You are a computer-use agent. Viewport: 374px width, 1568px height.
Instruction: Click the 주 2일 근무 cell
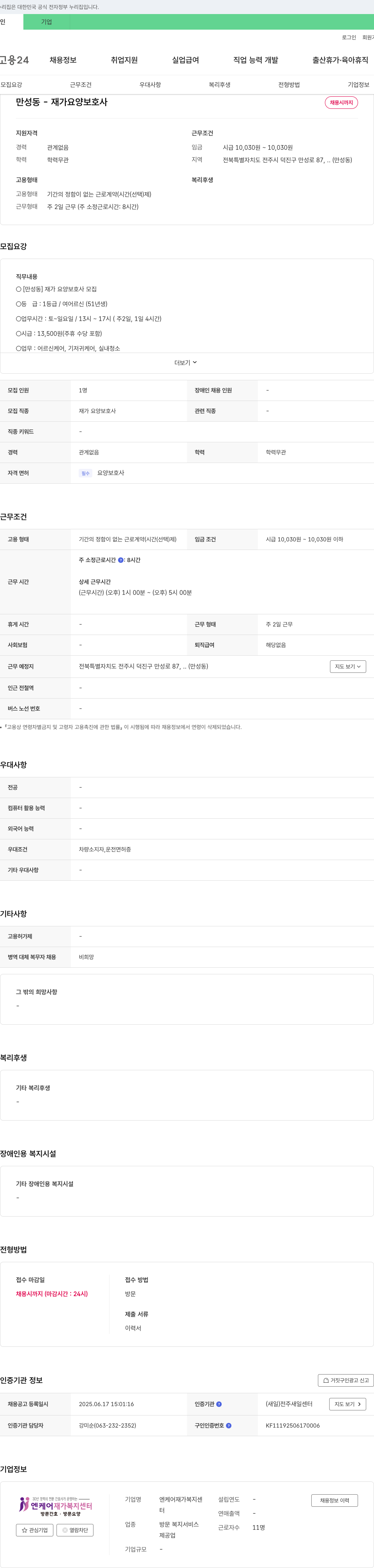coord(279,624)
